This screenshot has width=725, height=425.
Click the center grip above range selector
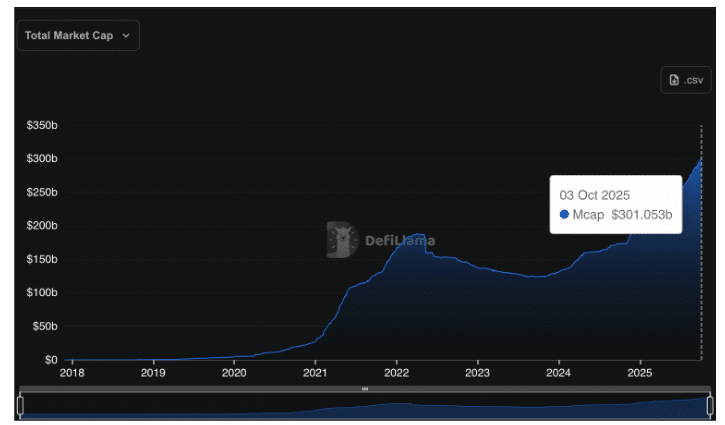365,388
